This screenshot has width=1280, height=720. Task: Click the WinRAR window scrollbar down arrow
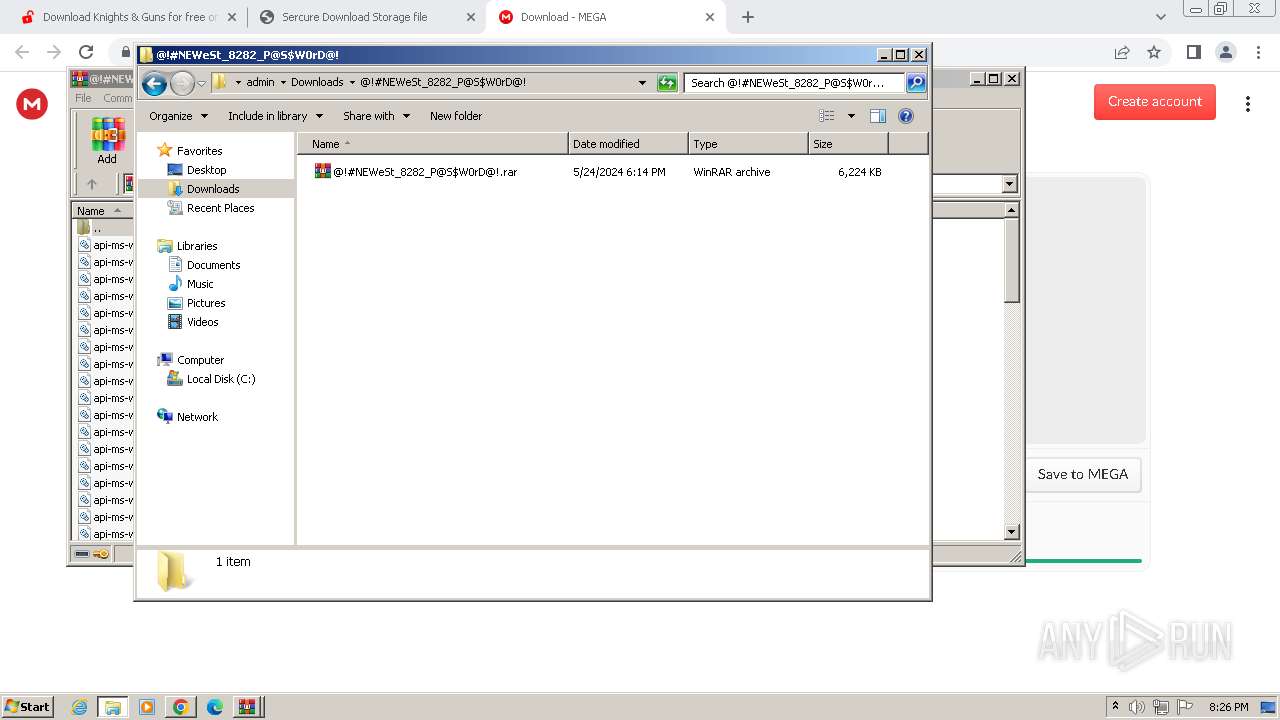1011,532
